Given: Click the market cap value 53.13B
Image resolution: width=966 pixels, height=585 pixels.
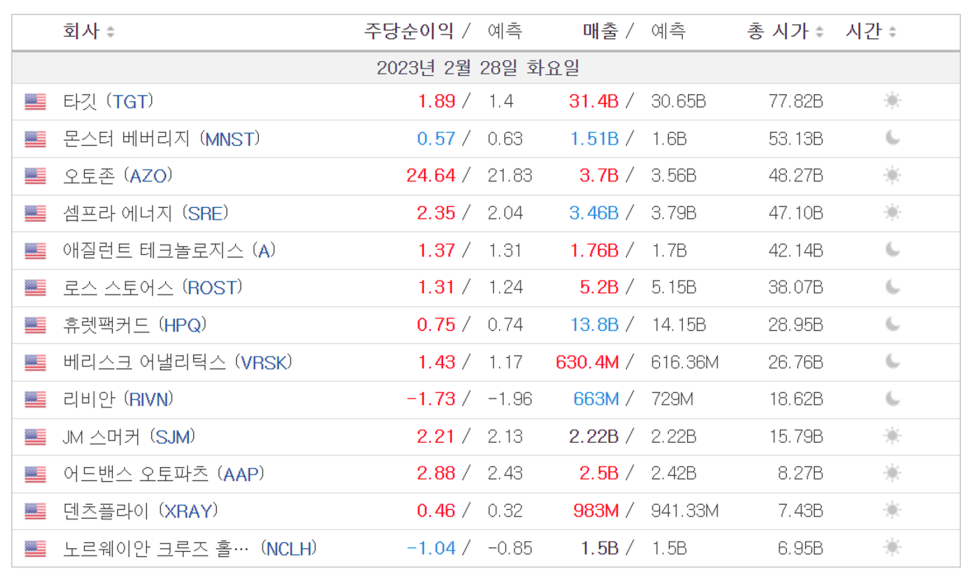Looking at the screenshot, I should click(795, 139).
